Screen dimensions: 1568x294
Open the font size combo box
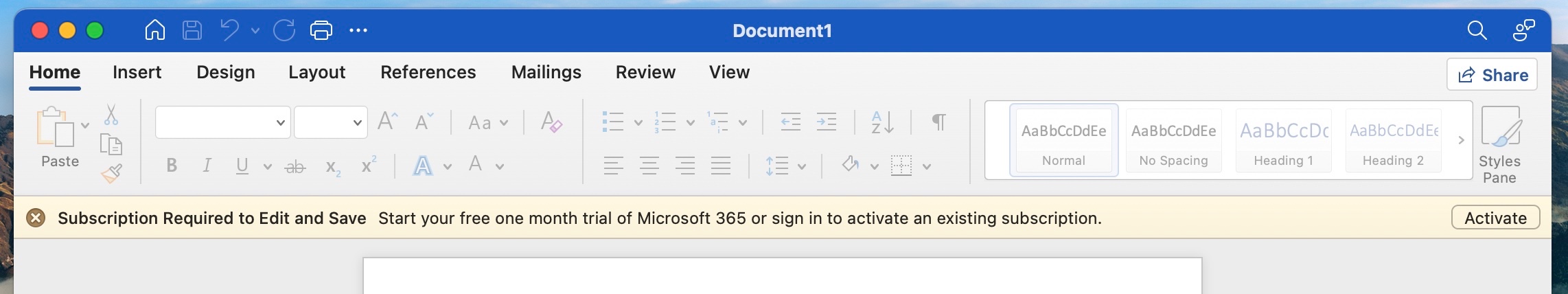click(x=330, y=122)
